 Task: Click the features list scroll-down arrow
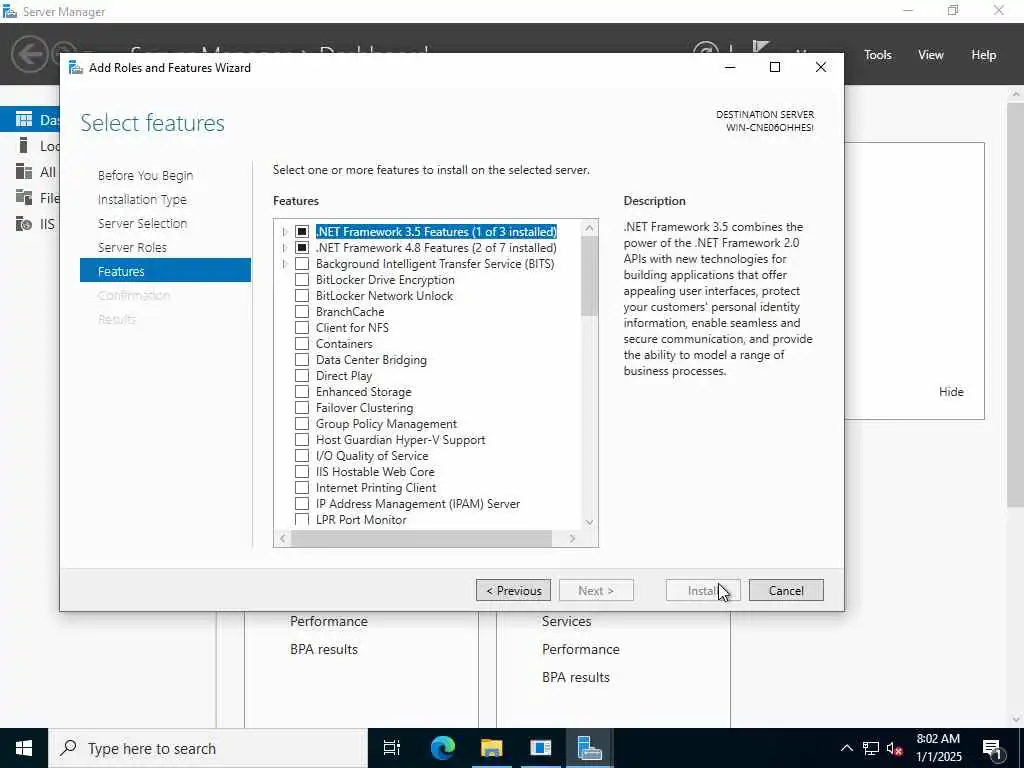point(589,522)
